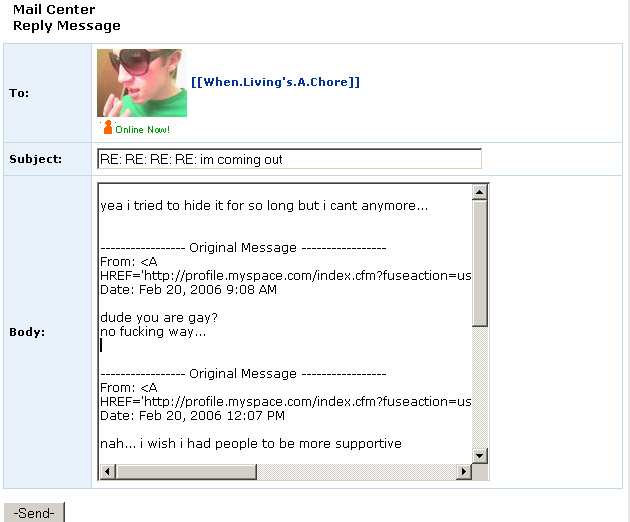Image resolution: width=630 pixels, height=522 pixels.
Task: Click the vertical scrollbar track below thumb
Action: (x=479, y=387)
